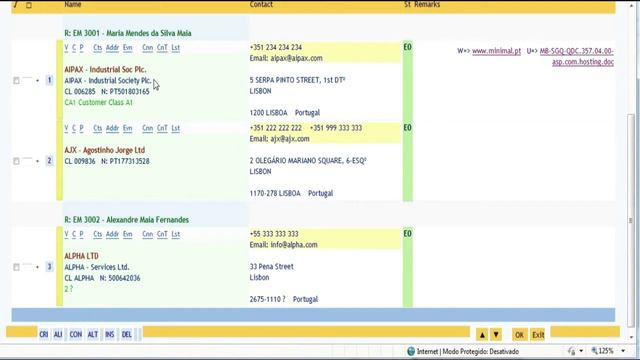Click row number 2 marker
The width and height of the screenshot is (640, 360).
(49, 161)
